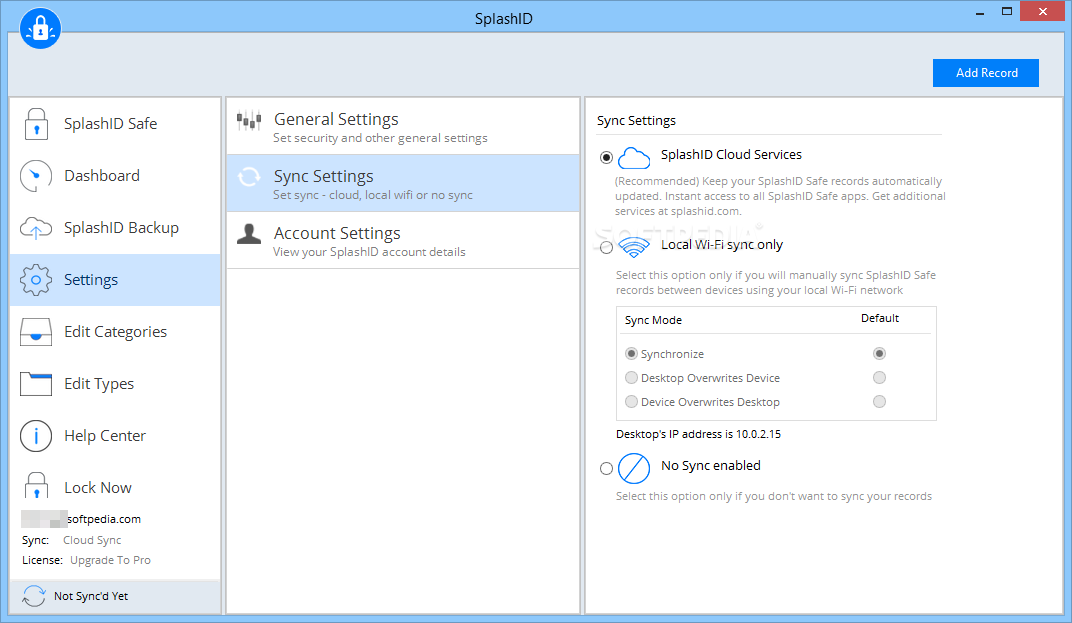The width and height of the screenshot is (1072, 623).
Task: Click the SplashID Cloud Services cloud icon
Action: (634, 158)
